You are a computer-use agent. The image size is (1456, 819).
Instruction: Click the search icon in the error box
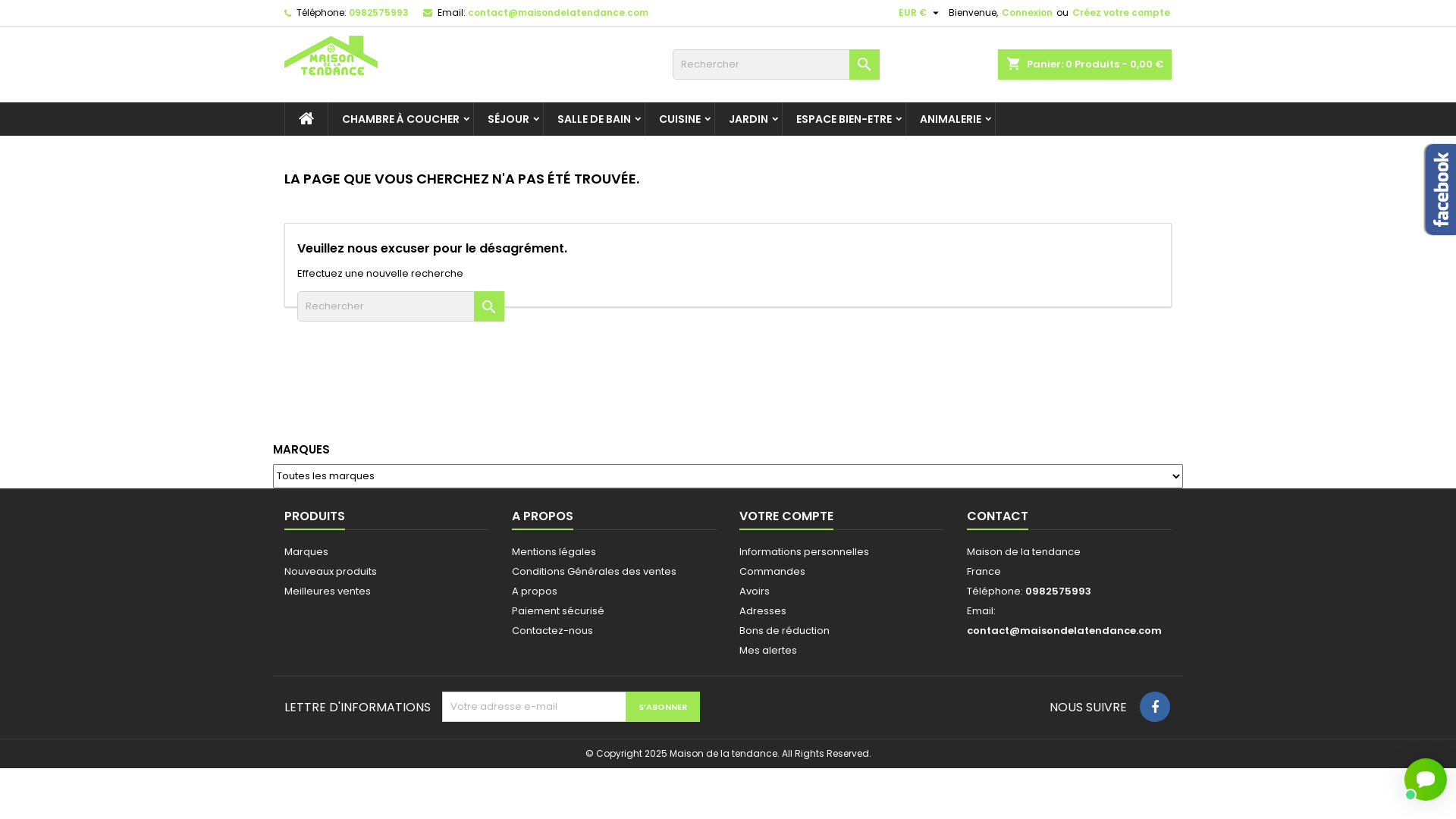click(x=488, y=306)
